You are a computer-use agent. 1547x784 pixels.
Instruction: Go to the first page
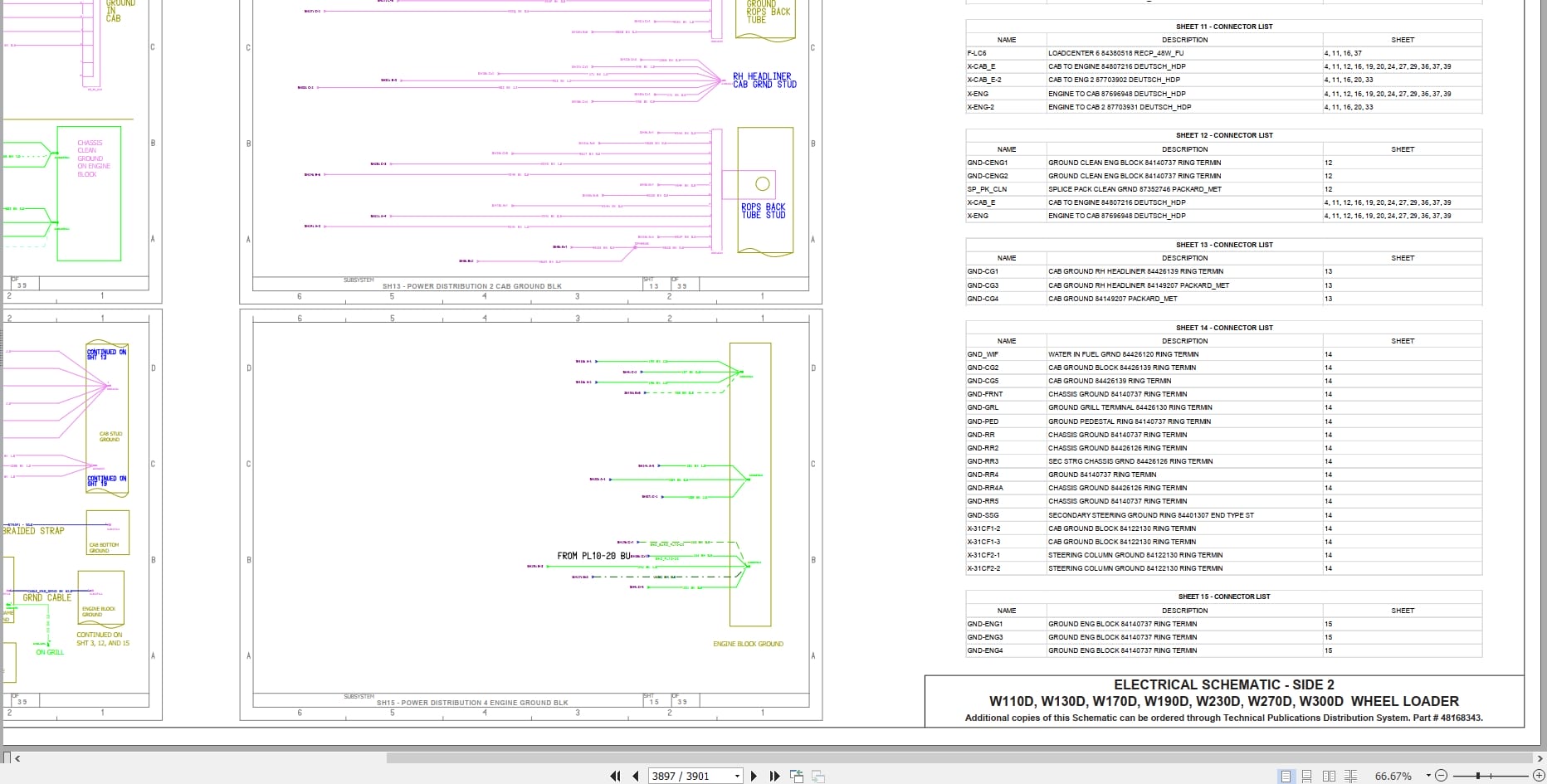tap(615, 776)
